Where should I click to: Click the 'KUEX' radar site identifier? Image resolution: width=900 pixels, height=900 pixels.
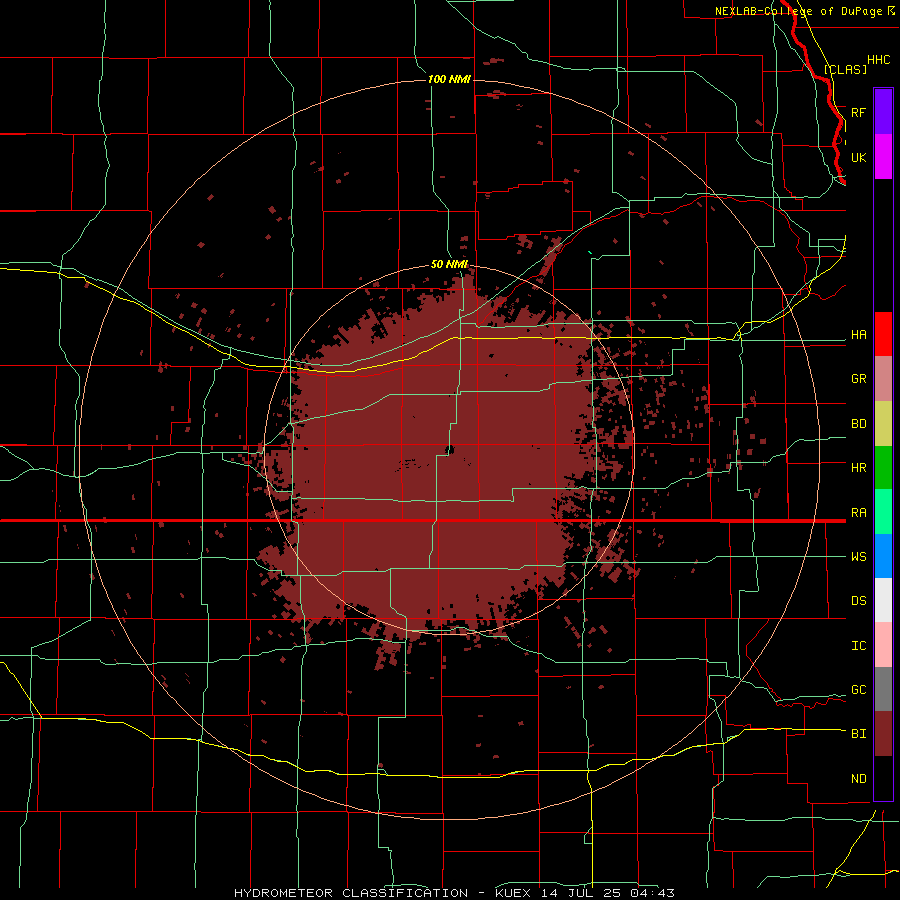[x=513, y=893]
